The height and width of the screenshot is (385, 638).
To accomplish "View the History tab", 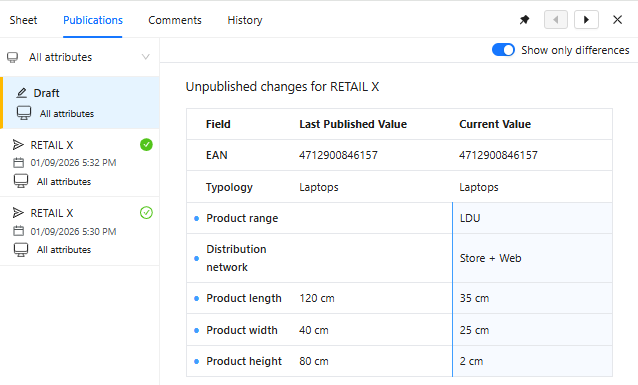I will coord(245,20).
